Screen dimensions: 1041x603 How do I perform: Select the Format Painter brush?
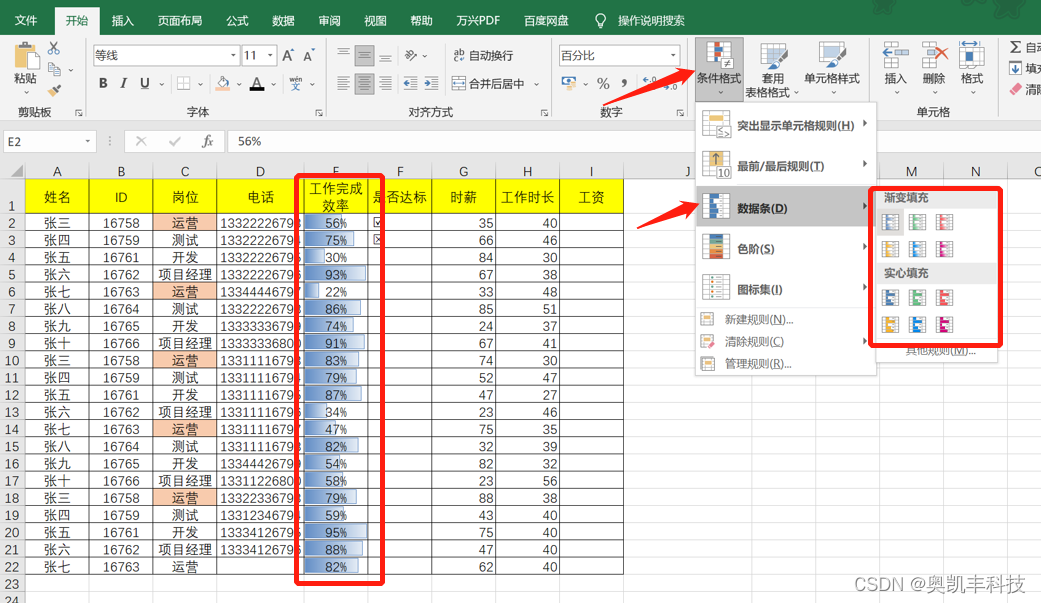click(x=54, y=89)
